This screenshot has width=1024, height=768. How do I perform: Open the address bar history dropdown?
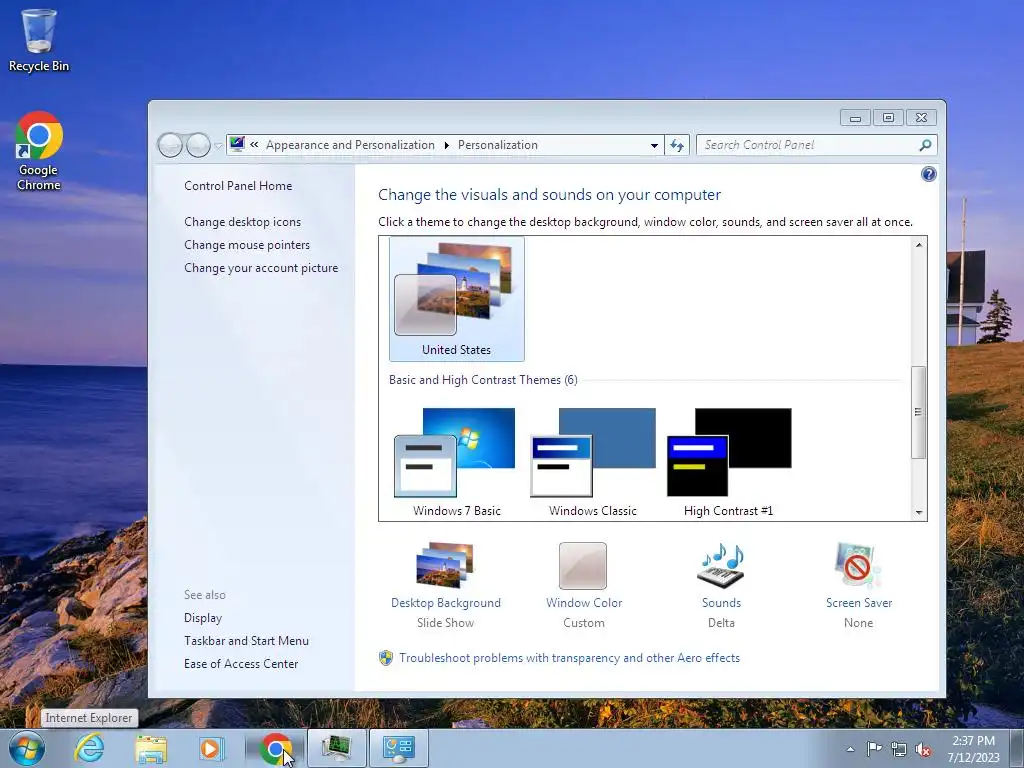click(654, 145)
